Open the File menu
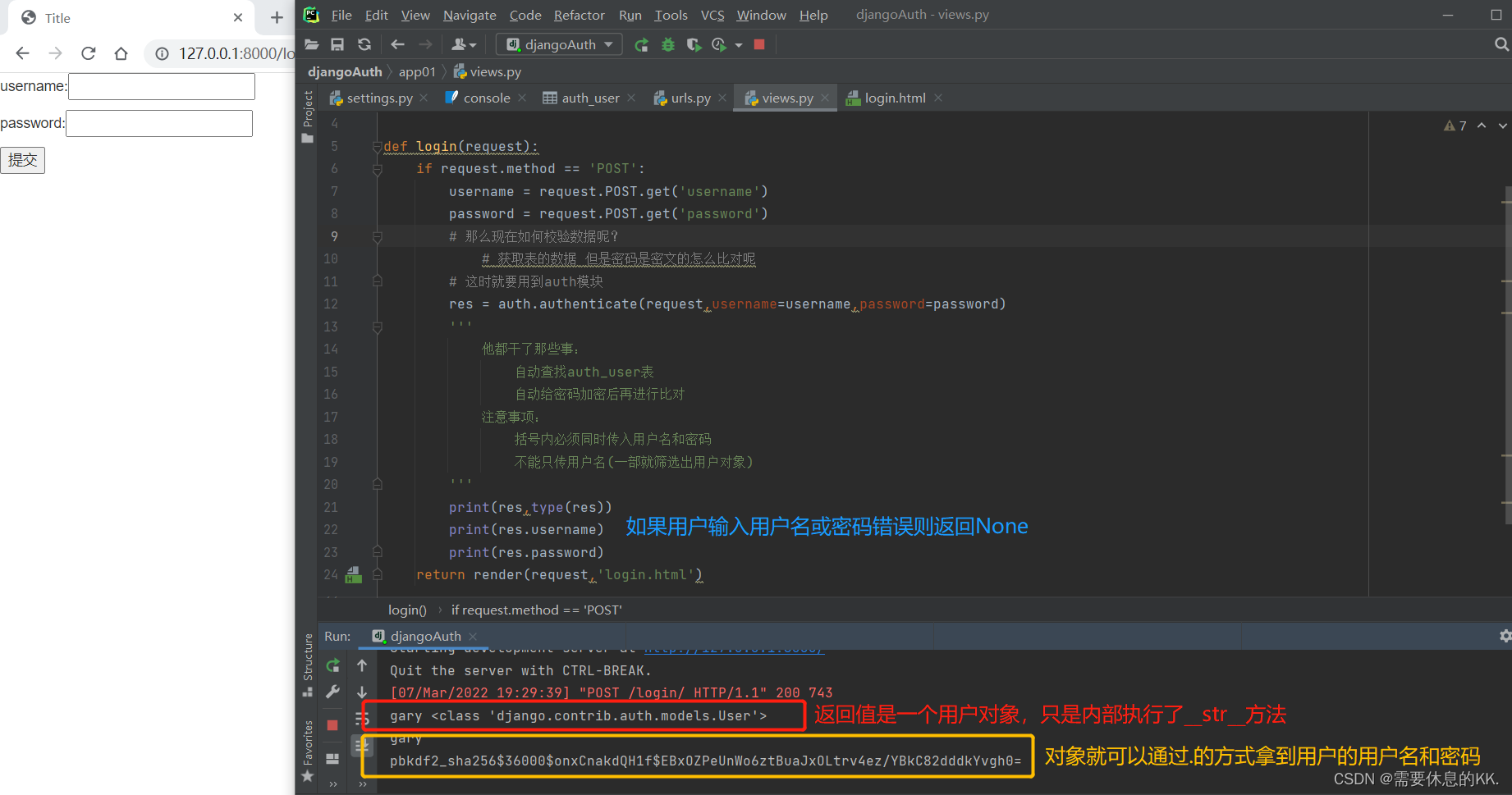This screenshot has height=795, width=1512. (x=341, y=15)
